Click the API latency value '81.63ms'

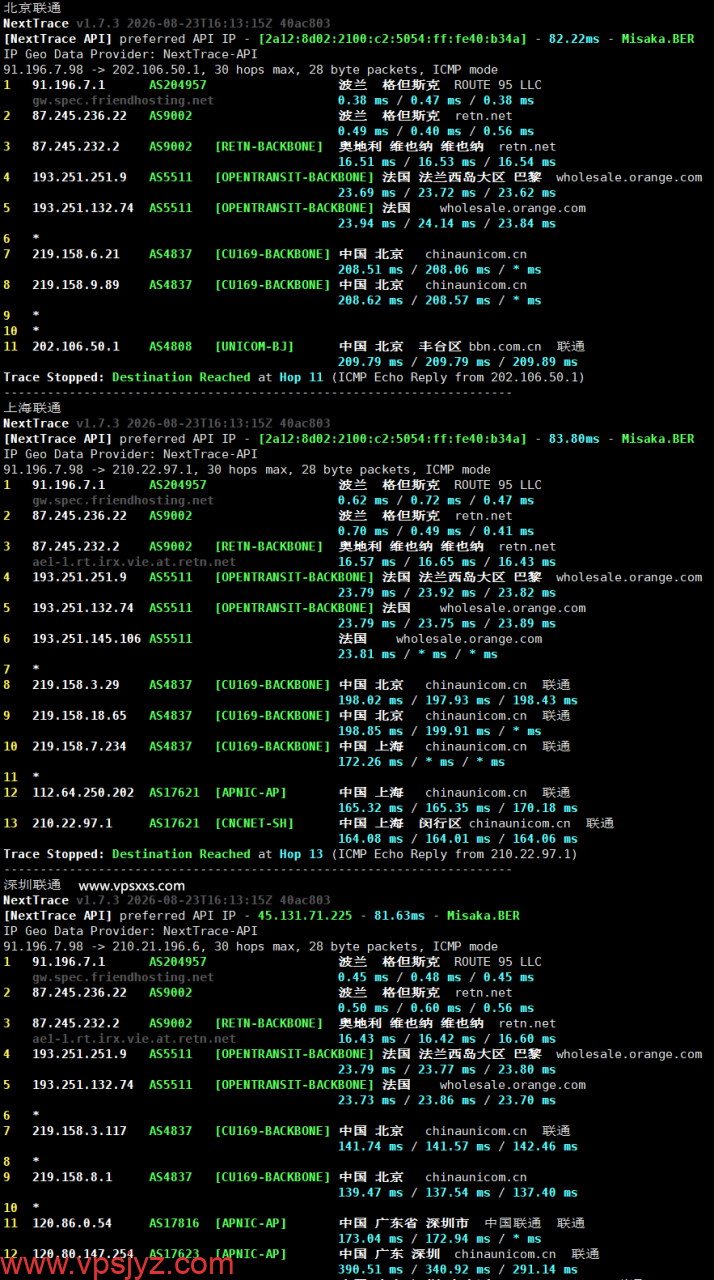point(398,916)
